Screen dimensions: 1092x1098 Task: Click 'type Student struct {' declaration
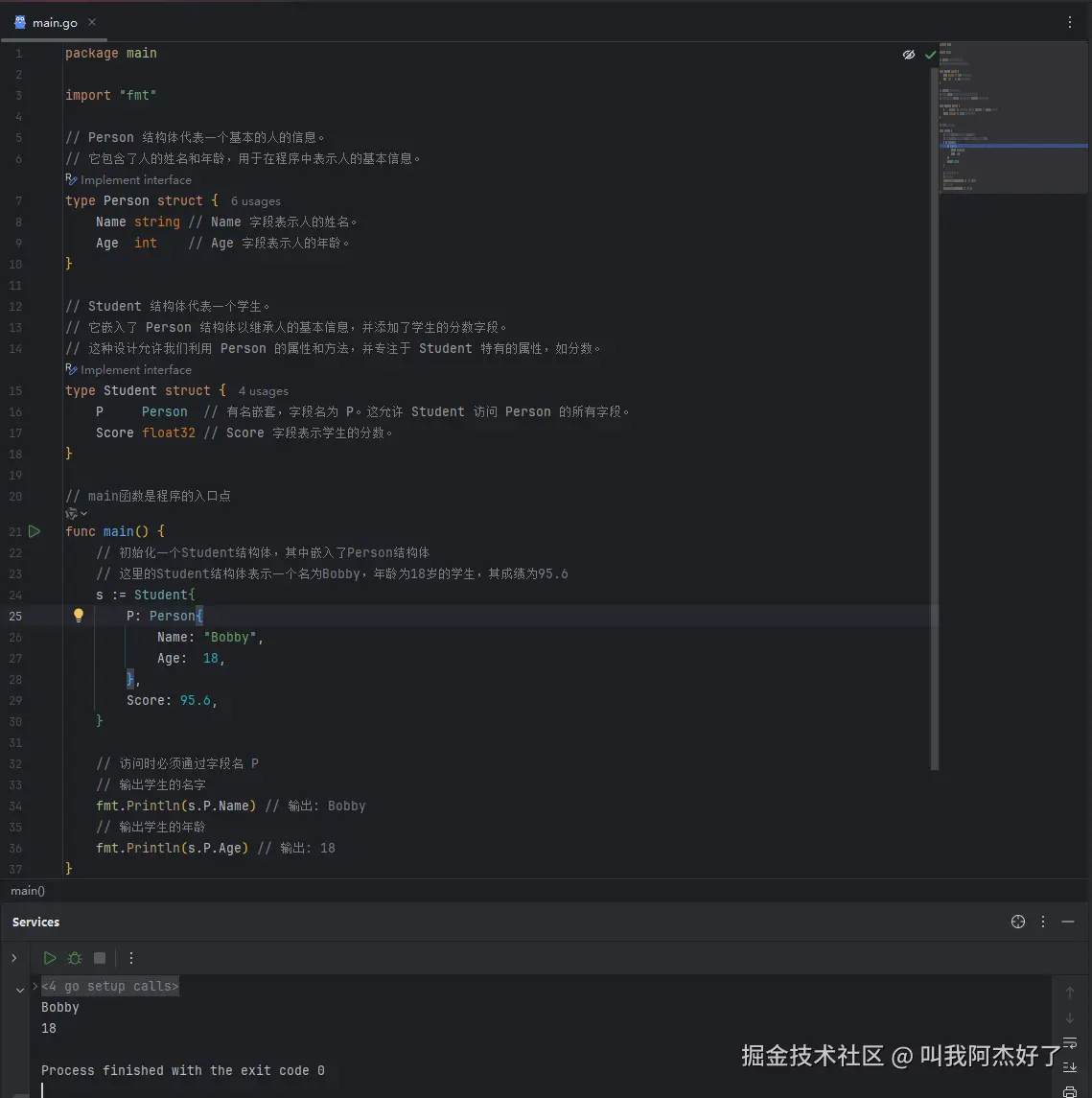[x=146, y=390]
